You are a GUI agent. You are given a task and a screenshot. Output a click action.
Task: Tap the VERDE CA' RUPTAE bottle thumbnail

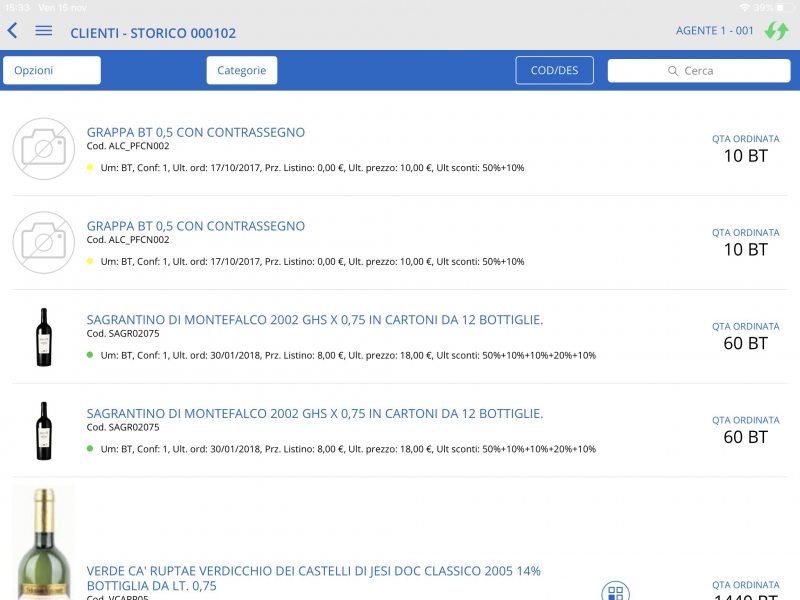pos(43,540)
